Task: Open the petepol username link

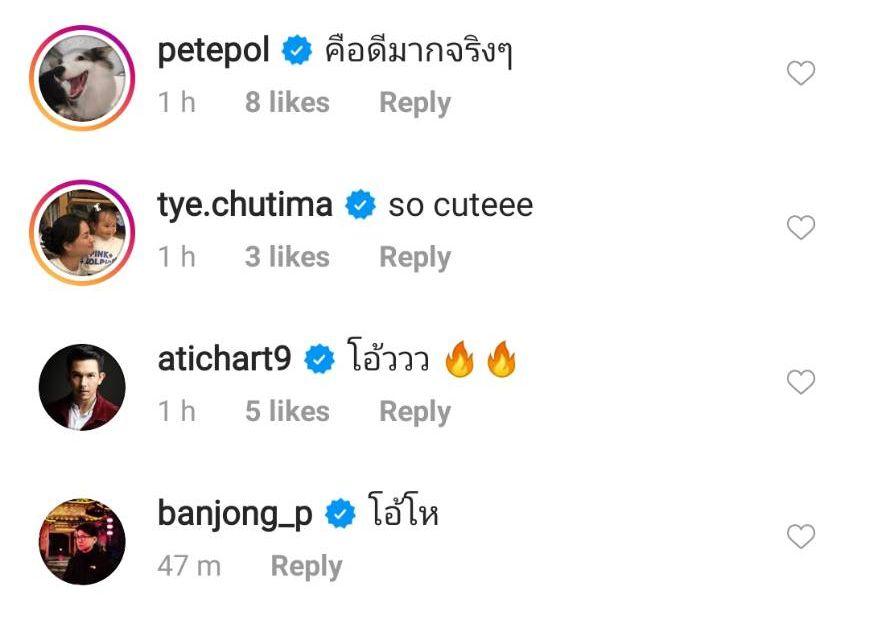Action: pos(213,50)
